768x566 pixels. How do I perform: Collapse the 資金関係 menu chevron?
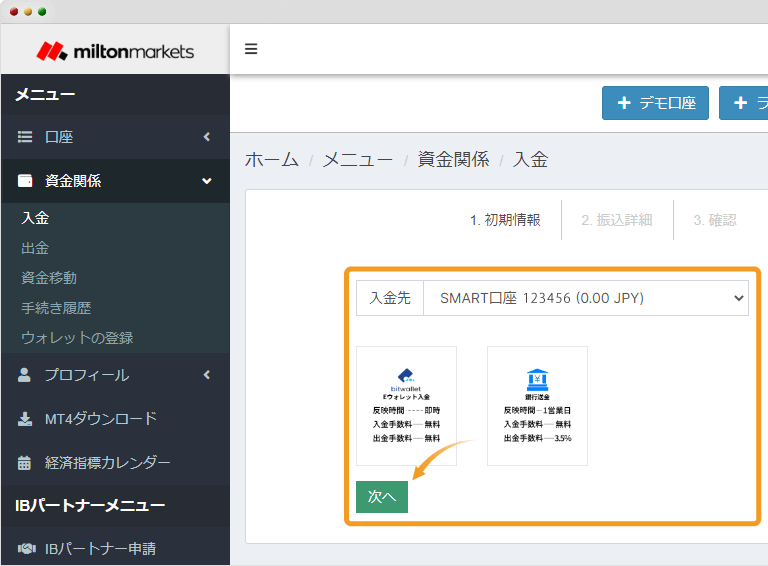pyautogui.click(x=207, y=181)
